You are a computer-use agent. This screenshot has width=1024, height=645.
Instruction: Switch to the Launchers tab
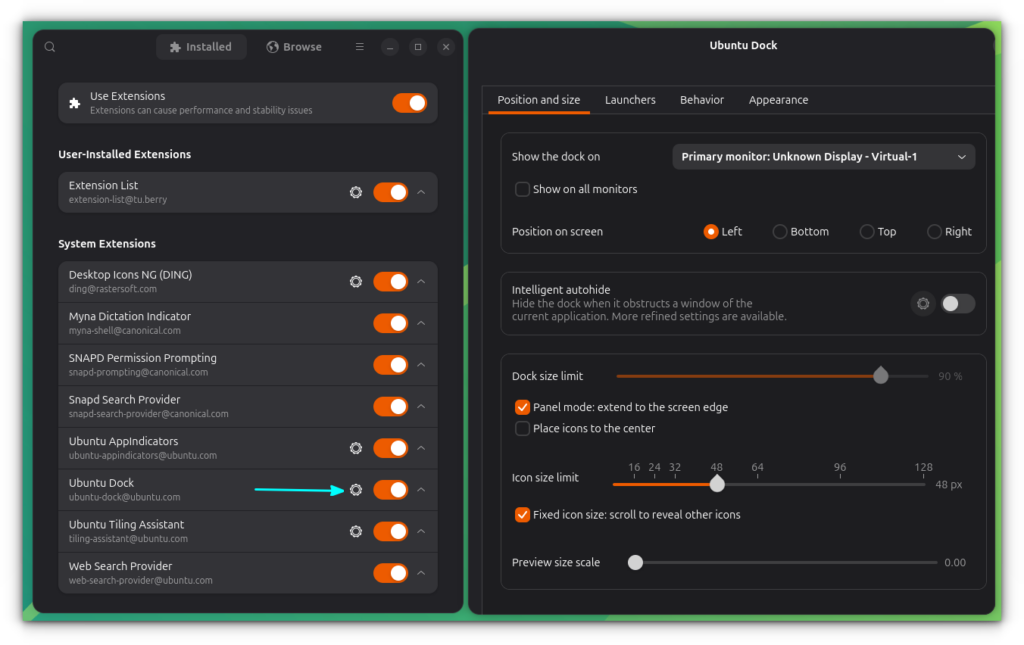coord(630,100)
